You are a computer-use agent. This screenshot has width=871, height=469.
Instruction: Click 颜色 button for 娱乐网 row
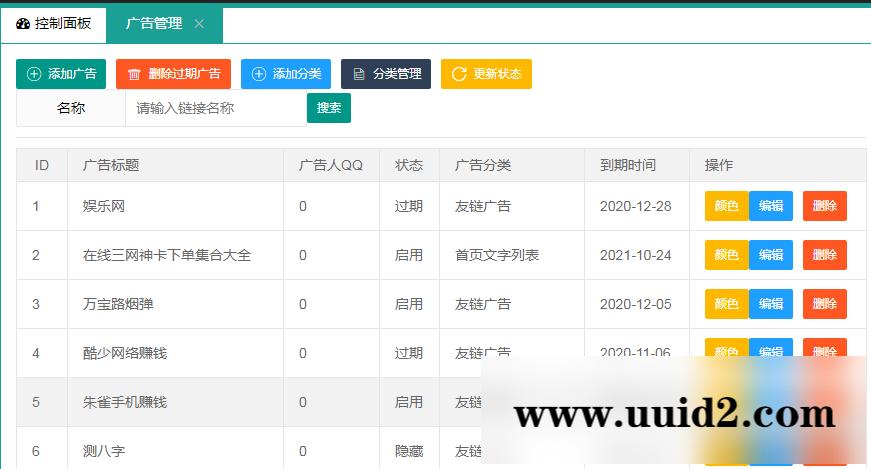(x=726, y=206)
